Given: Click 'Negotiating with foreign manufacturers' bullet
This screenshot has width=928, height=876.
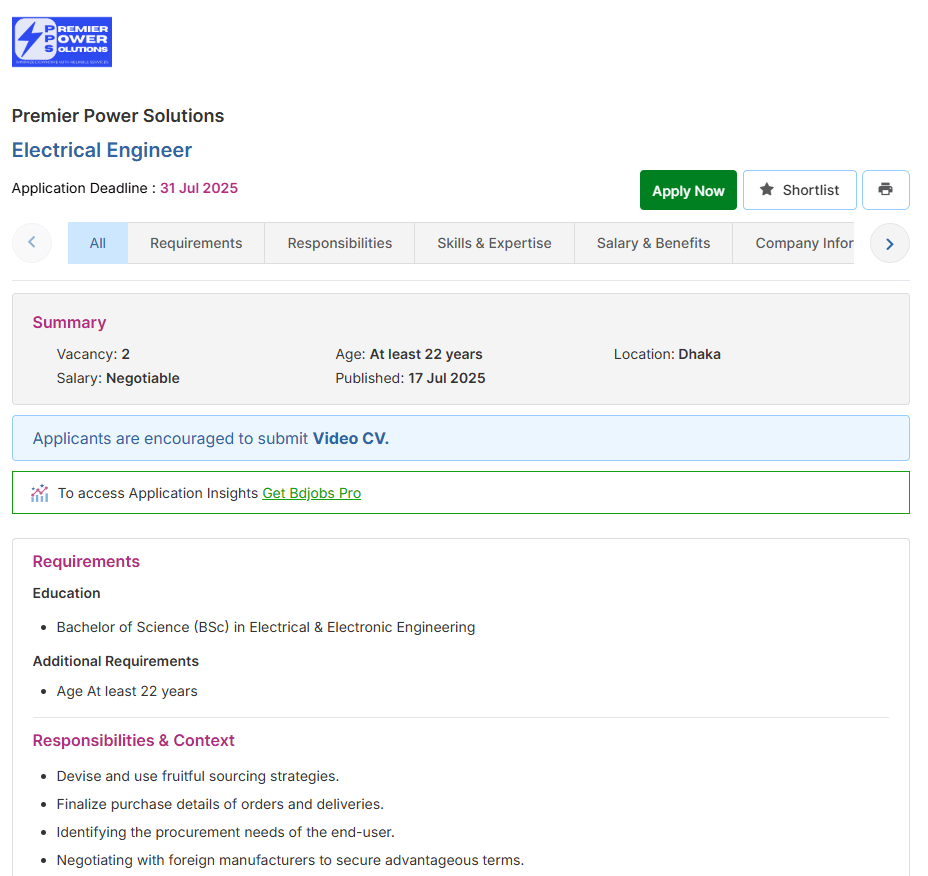Looking at the screenshot, I should click(x=290, y=860).
